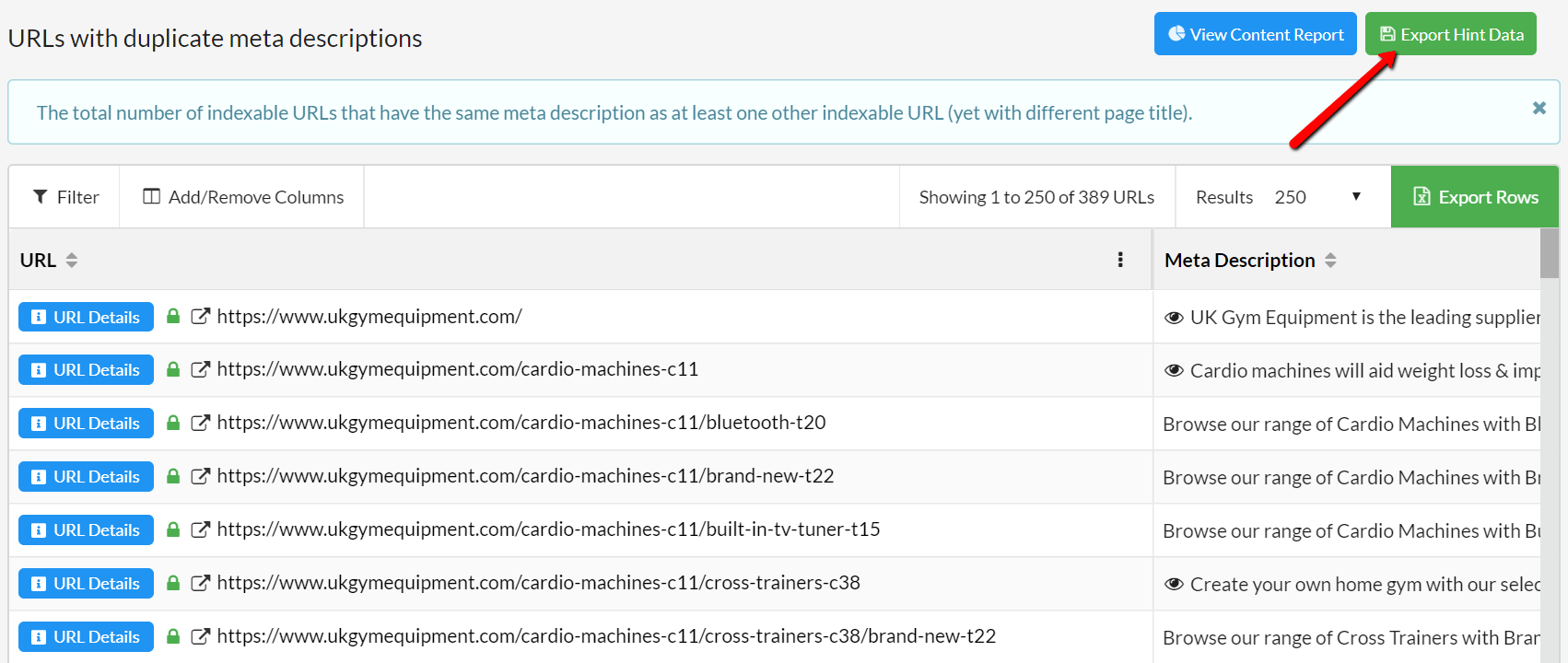Click the green padlock on built-in-tv-tuner-t15 row
Viewport: 1568px width, 663px height.
pyautogui.click(x=172, y=529)
